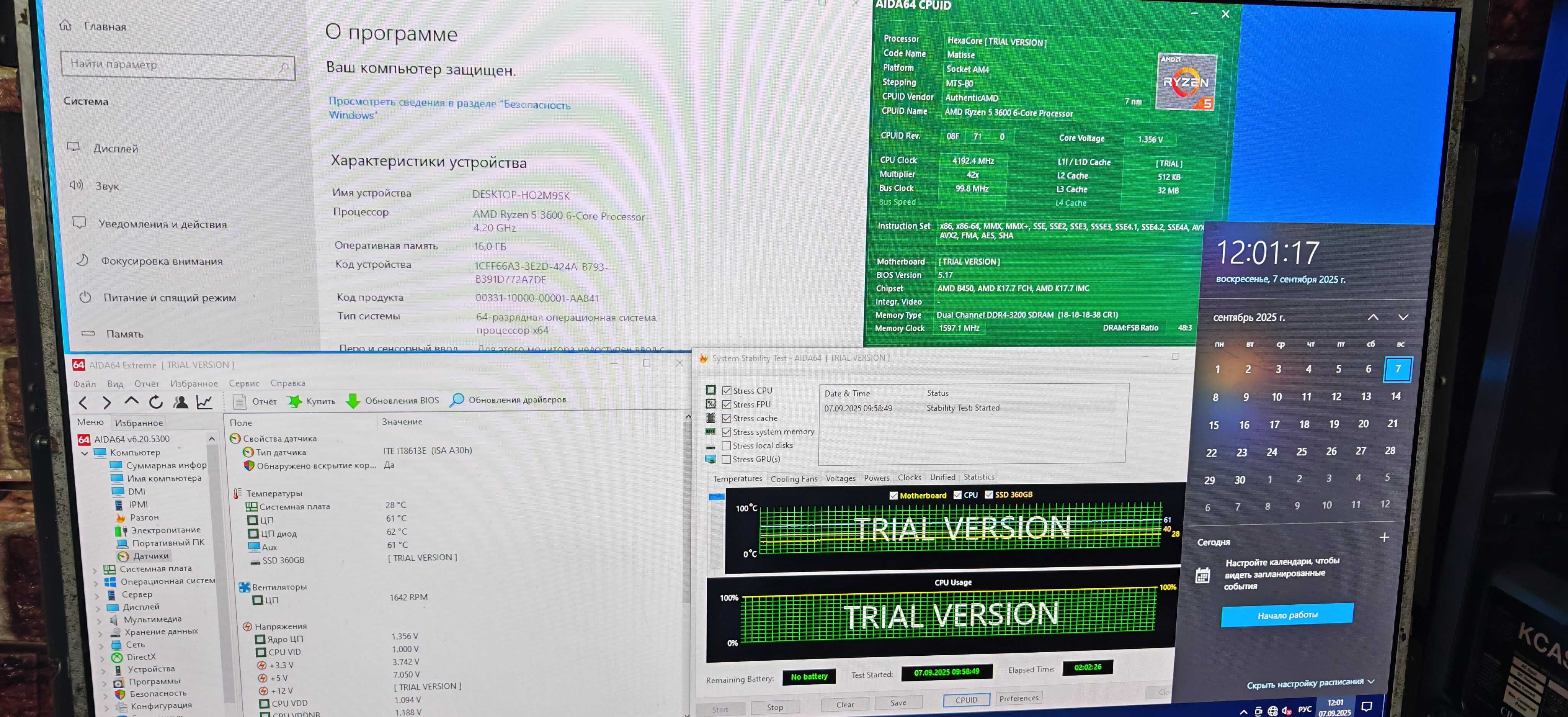The image size is (1568, 717).
Task: Select Электропитание item in AIDA64 tree
Action: [x=158, y=530]
